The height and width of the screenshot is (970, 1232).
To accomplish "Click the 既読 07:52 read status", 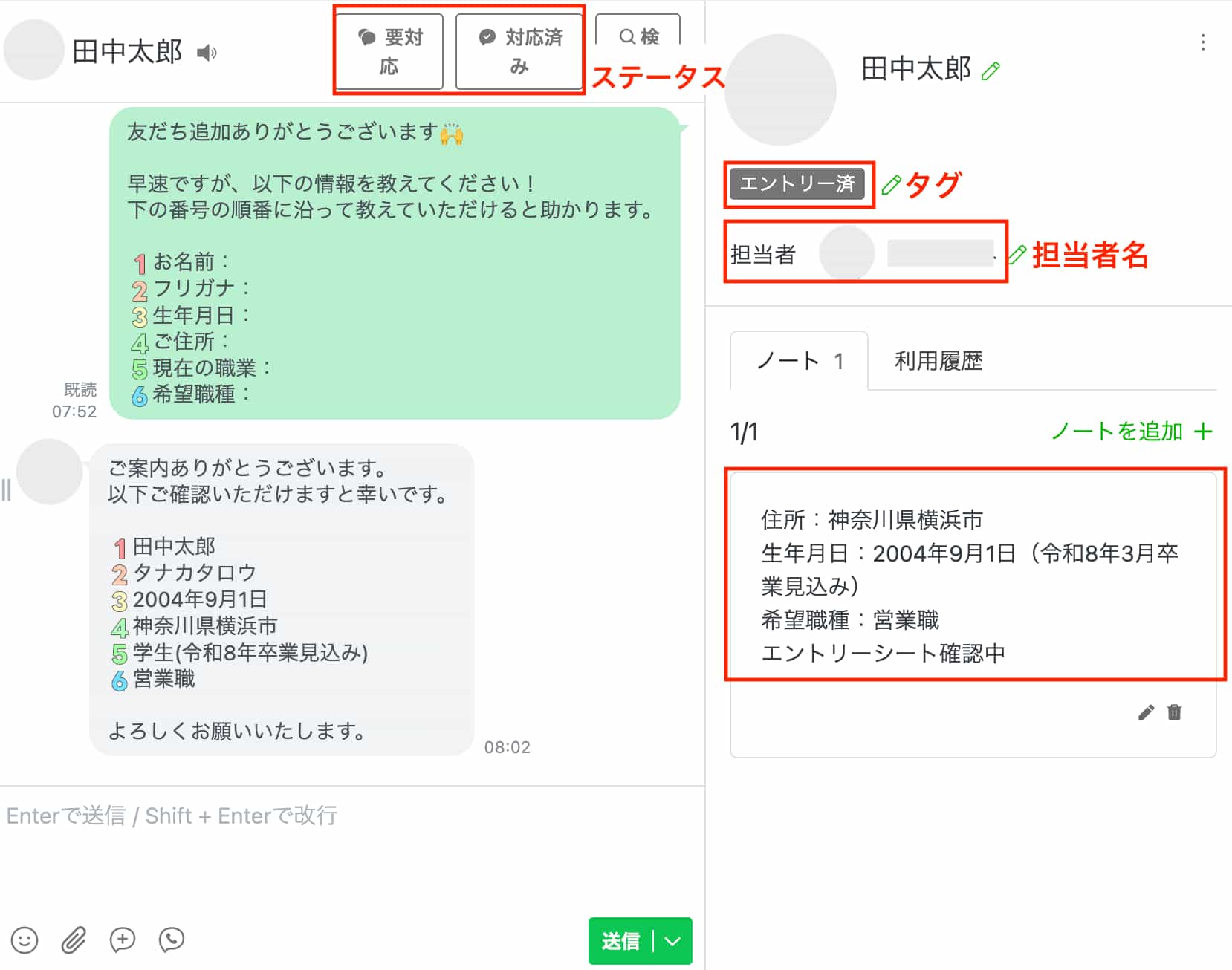I will [x=74, y=400].
